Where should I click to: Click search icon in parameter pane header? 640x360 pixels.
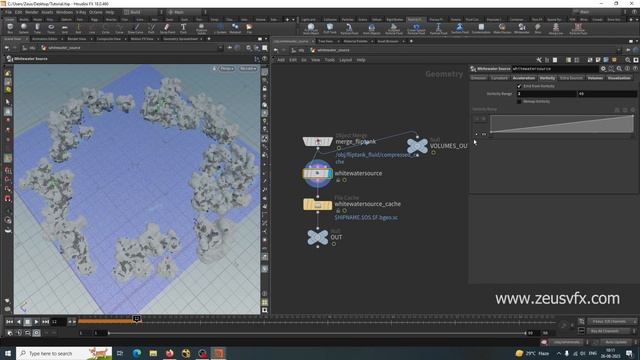click(x=619, y=69)
